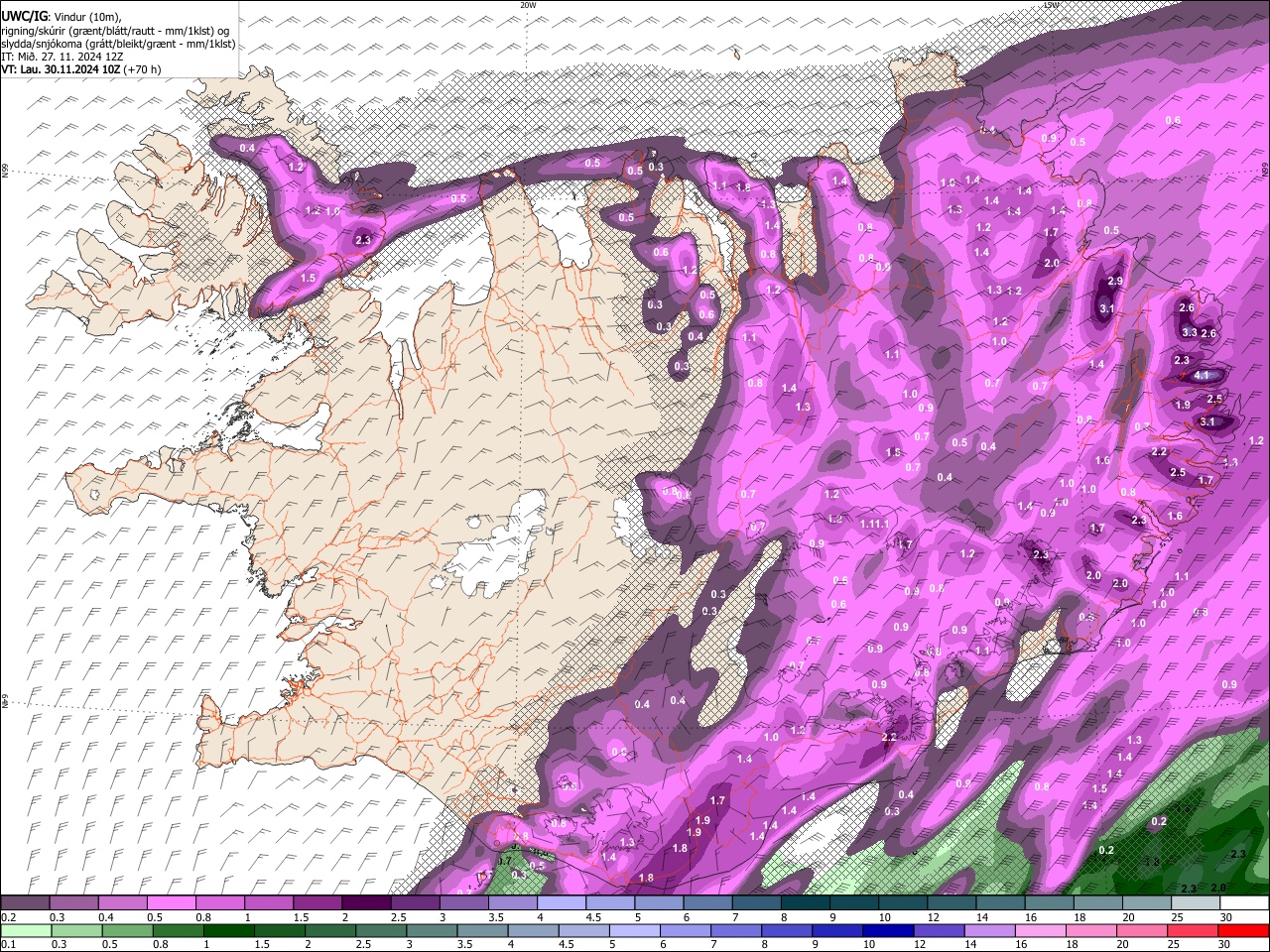Select the 'rigning/skúrir' legend description line
The width and height of the screenshot is (1270, 952).
pyautogui.click(x=116, y=31)
